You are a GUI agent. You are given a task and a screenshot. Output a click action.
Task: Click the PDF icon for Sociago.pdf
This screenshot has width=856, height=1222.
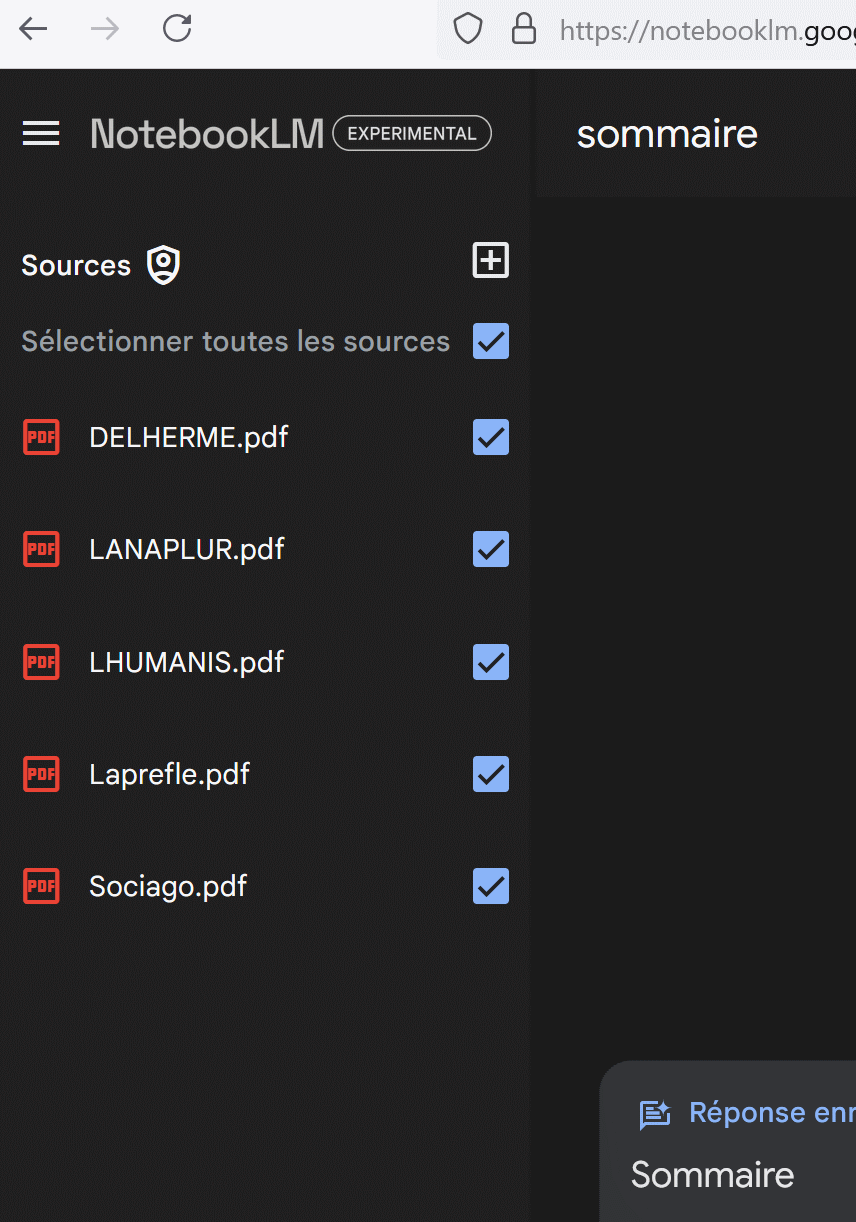(41, 886)
